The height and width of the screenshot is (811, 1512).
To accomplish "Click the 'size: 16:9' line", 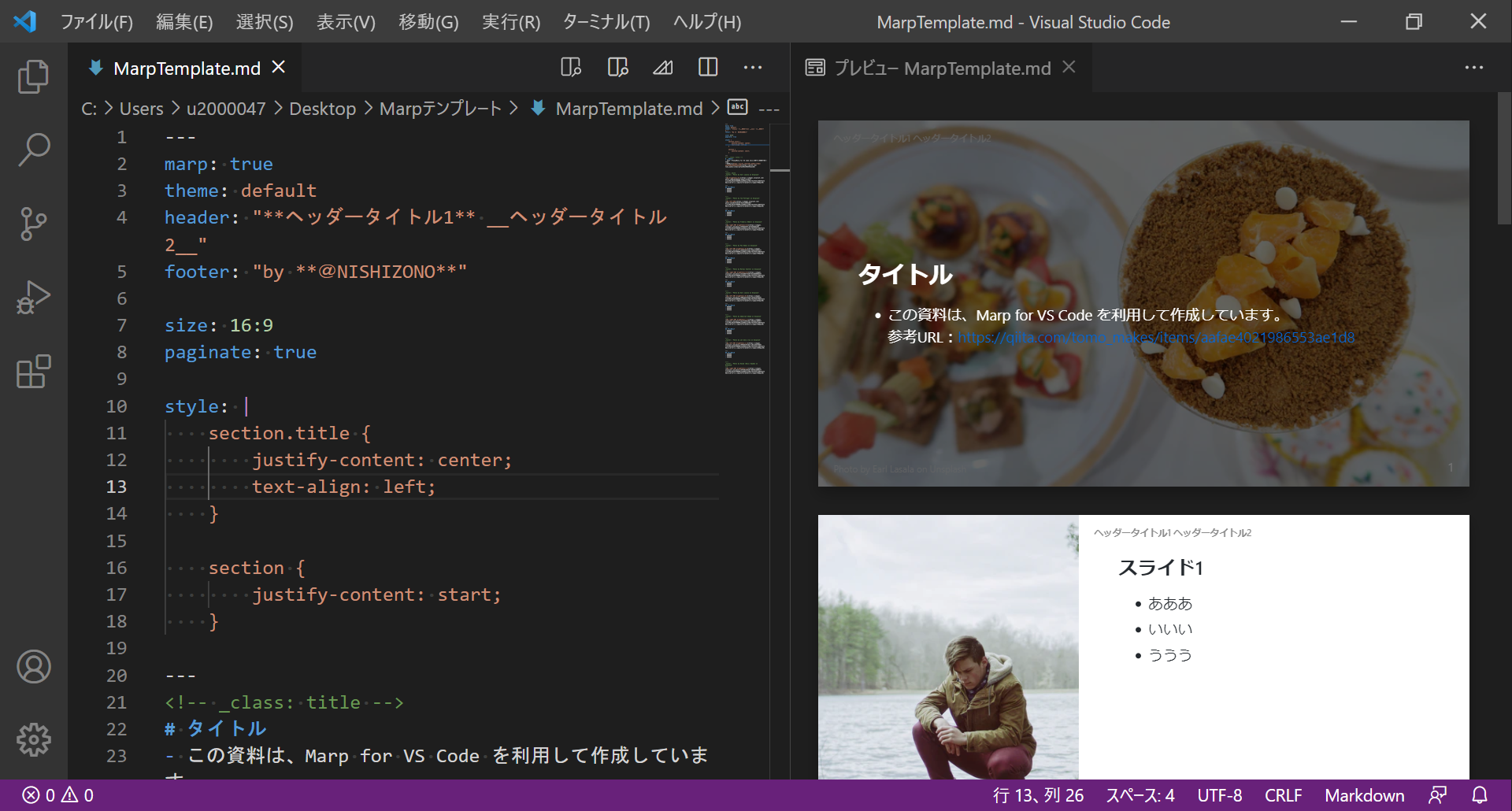I will [219, 325].
